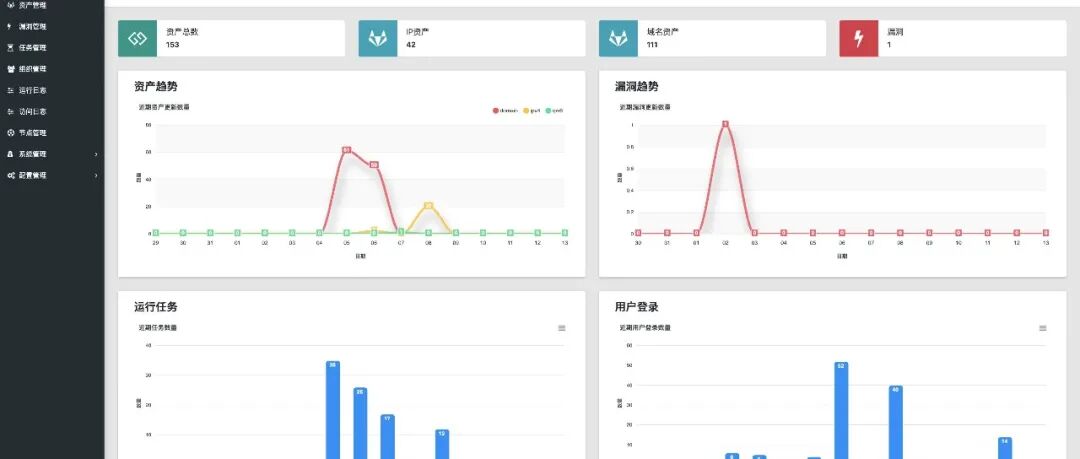Click the 近期漏洞更新数量 chart subtitle
Viewport: 1080px width, 459px height.
pyautogui.click(x=645, y=108)
